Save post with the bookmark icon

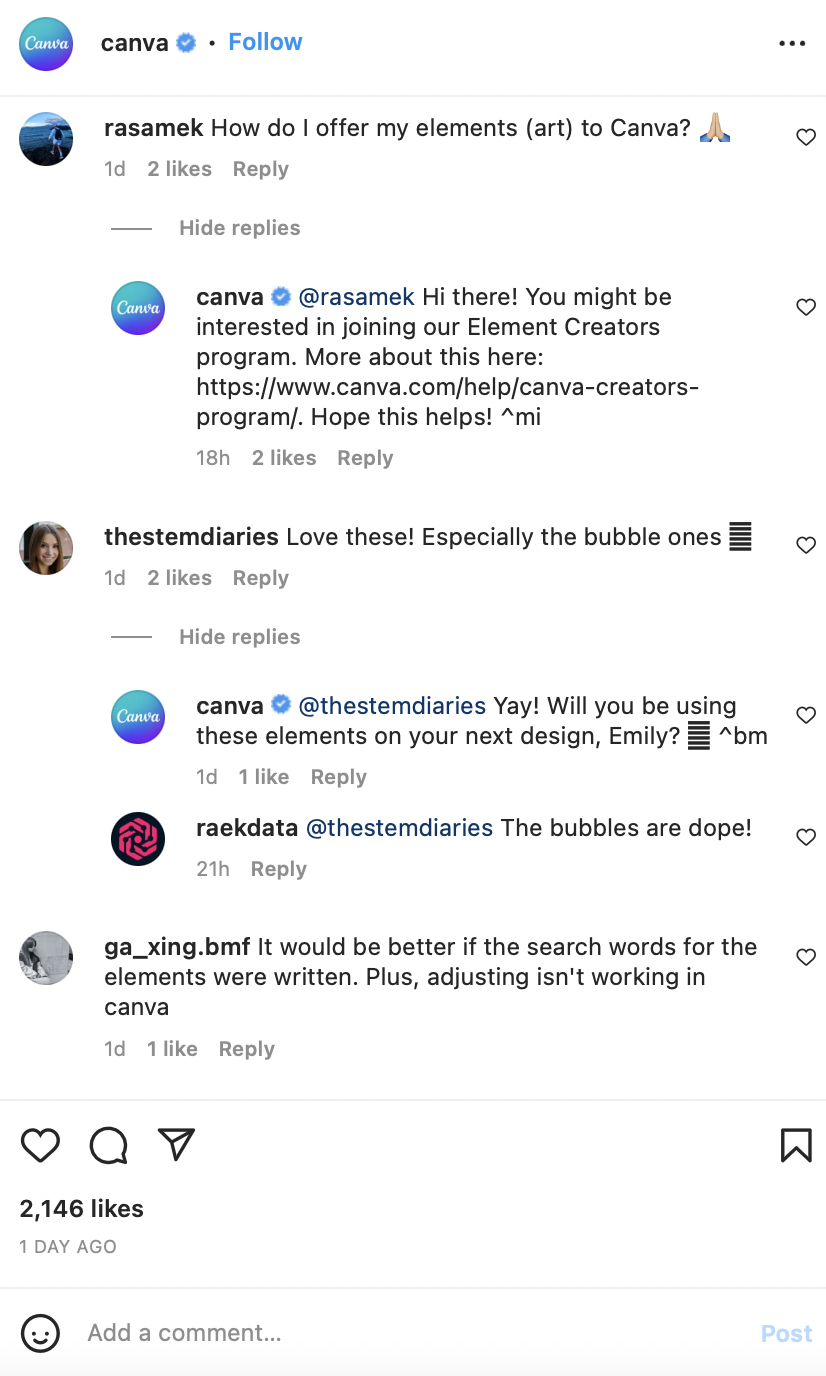point(796,1145)
